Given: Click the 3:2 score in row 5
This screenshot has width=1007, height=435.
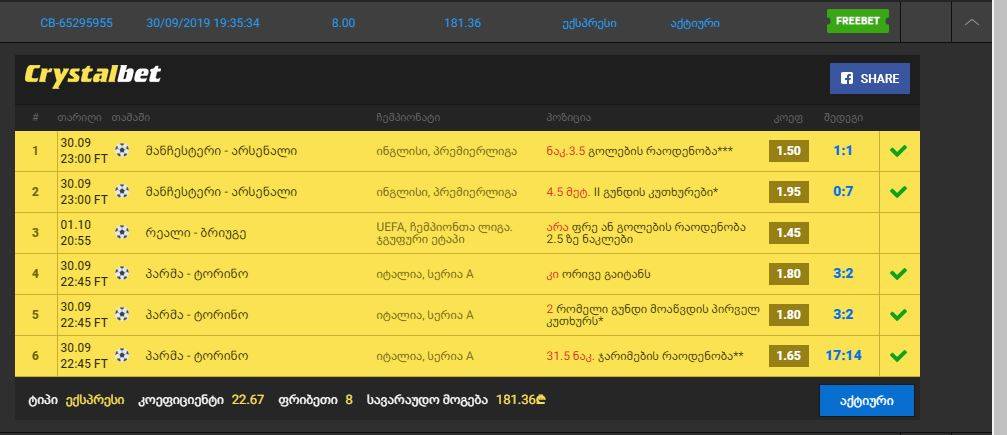Looking at the screenshot, I should pos(843,315).
